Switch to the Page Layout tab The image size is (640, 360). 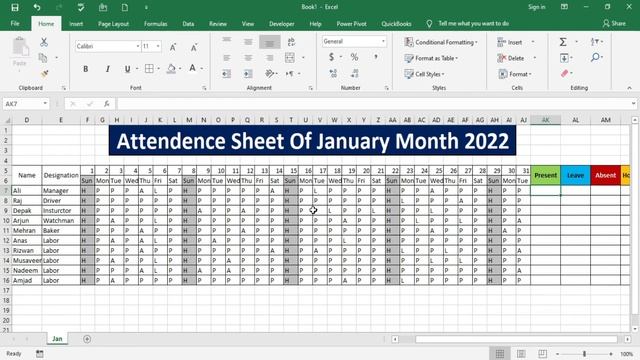click(113, 24)
